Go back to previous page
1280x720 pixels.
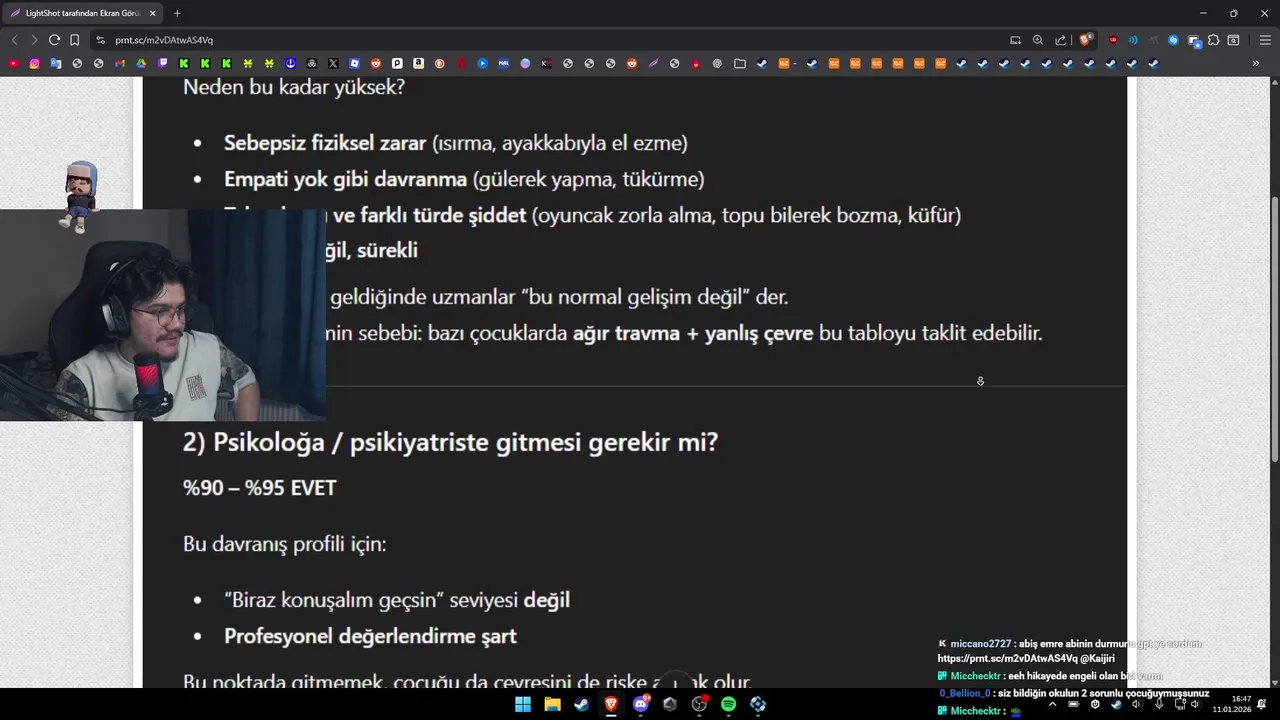coord(14,40)
